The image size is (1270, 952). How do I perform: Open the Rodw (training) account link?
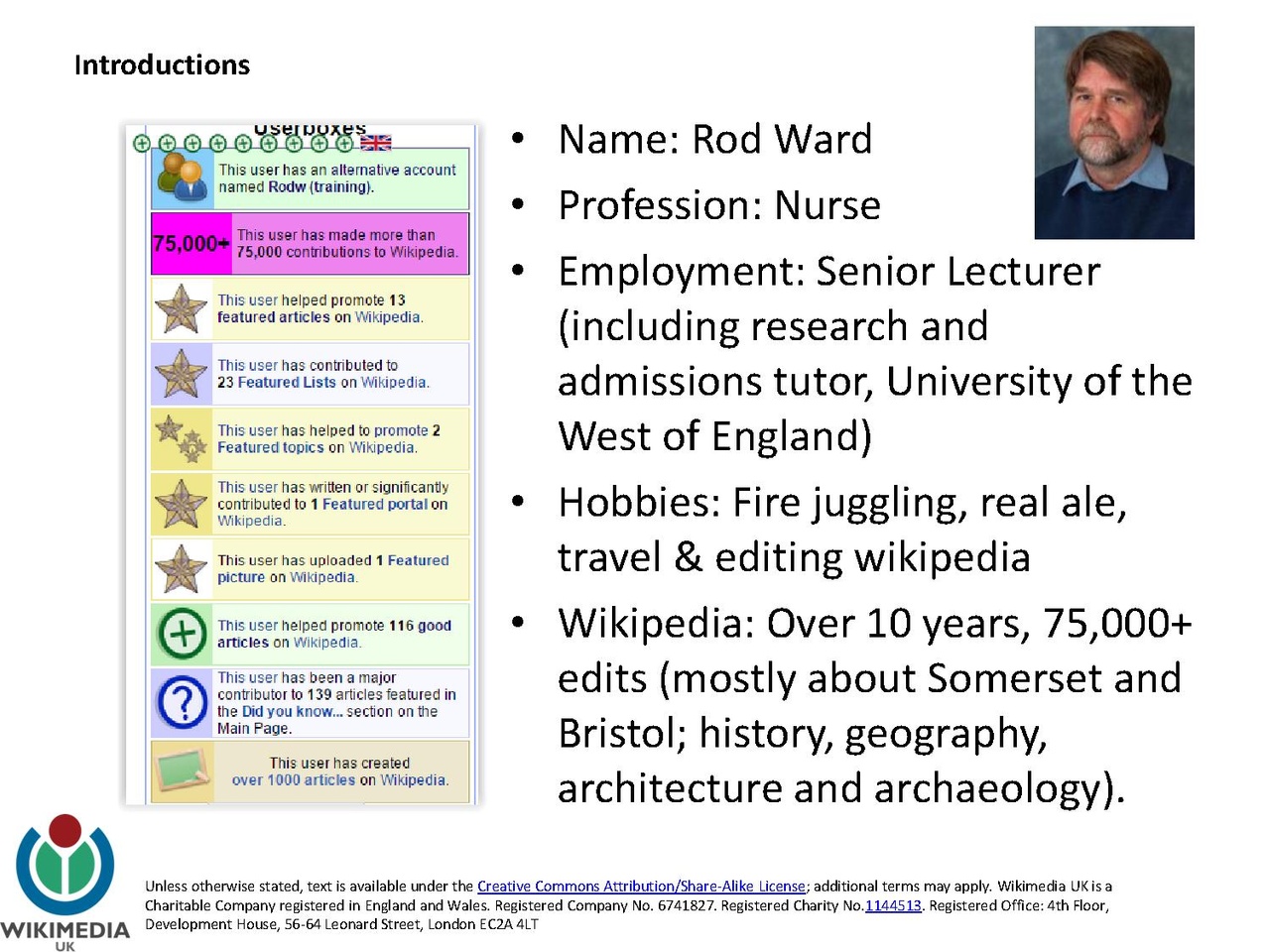pos(319,186)
